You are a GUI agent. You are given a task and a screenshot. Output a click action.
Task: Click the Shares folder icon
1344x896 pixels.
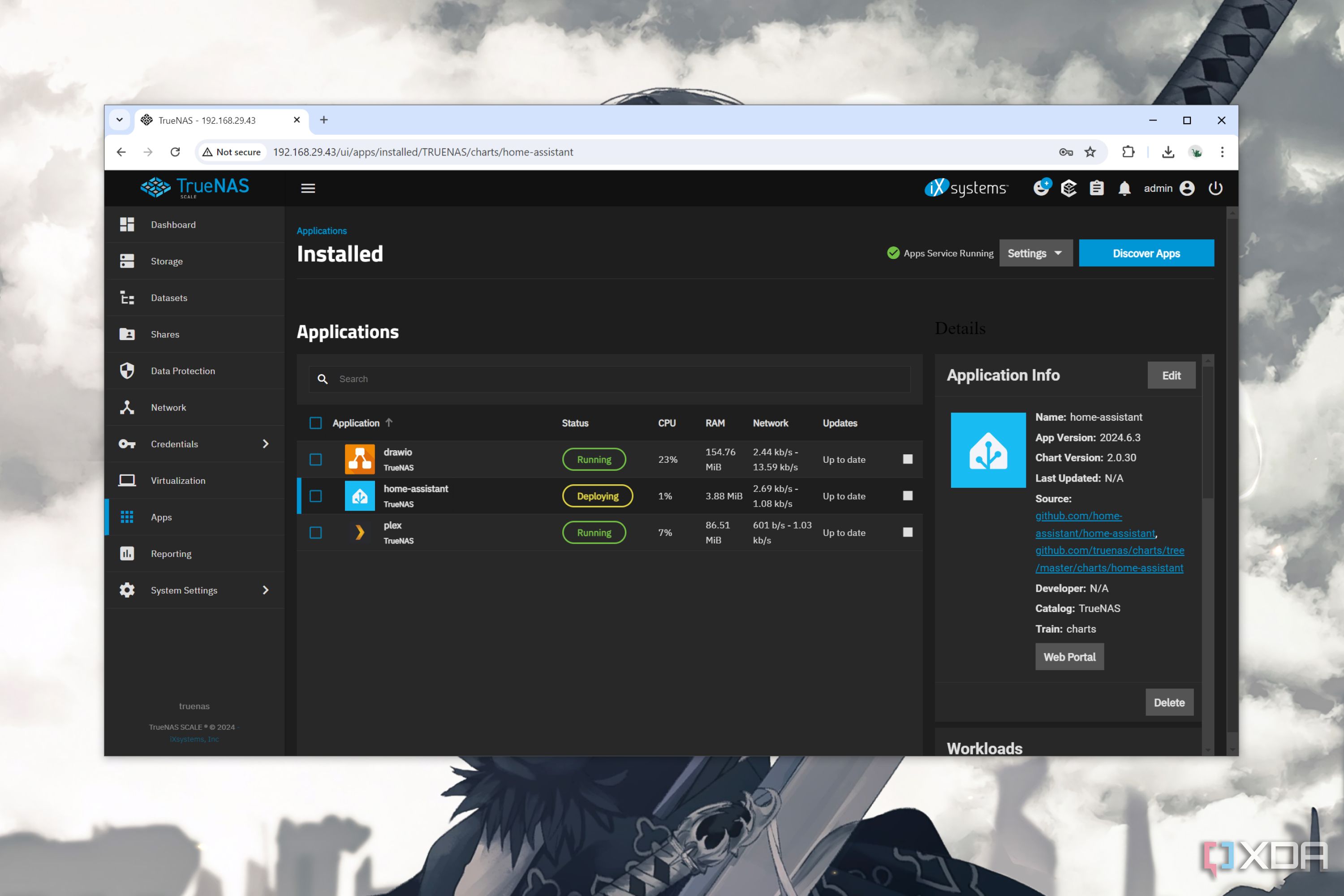pyautogui.click(x=127, y=334)
